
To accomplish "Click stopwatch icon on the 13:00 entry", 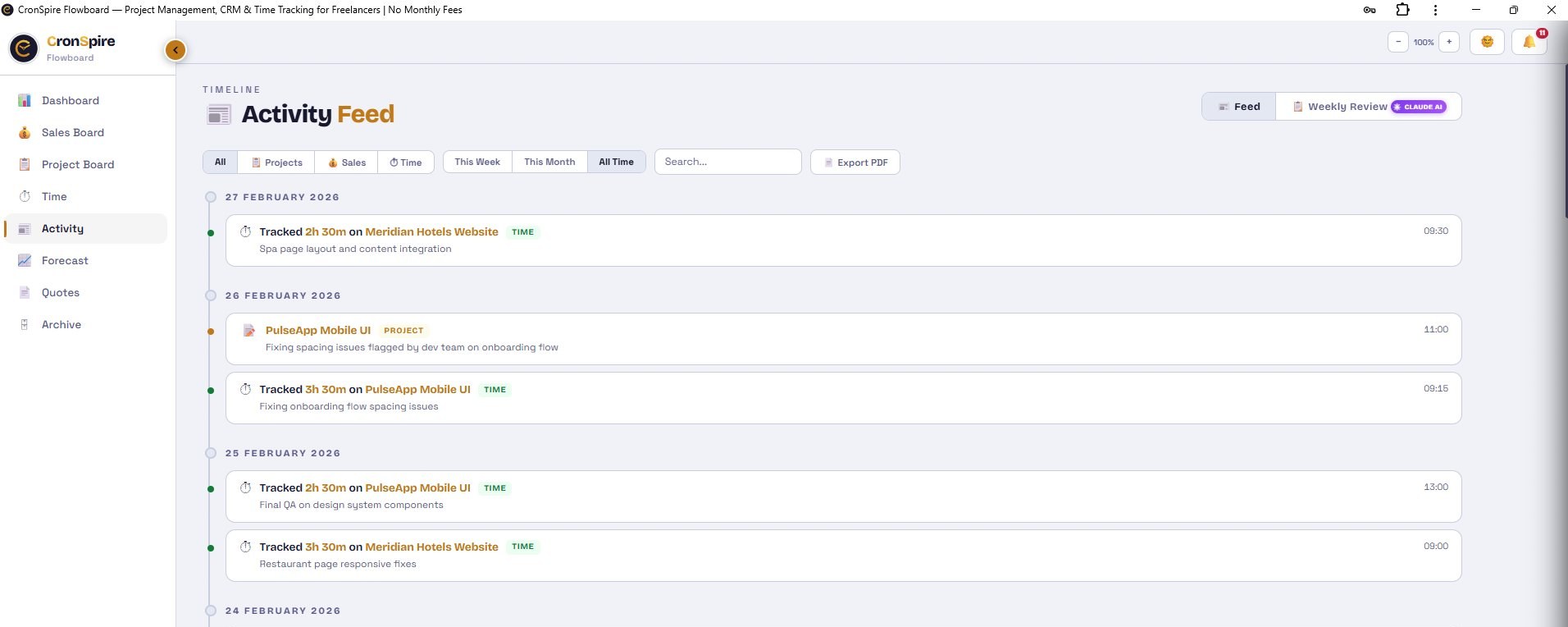I will pos(245,487).
